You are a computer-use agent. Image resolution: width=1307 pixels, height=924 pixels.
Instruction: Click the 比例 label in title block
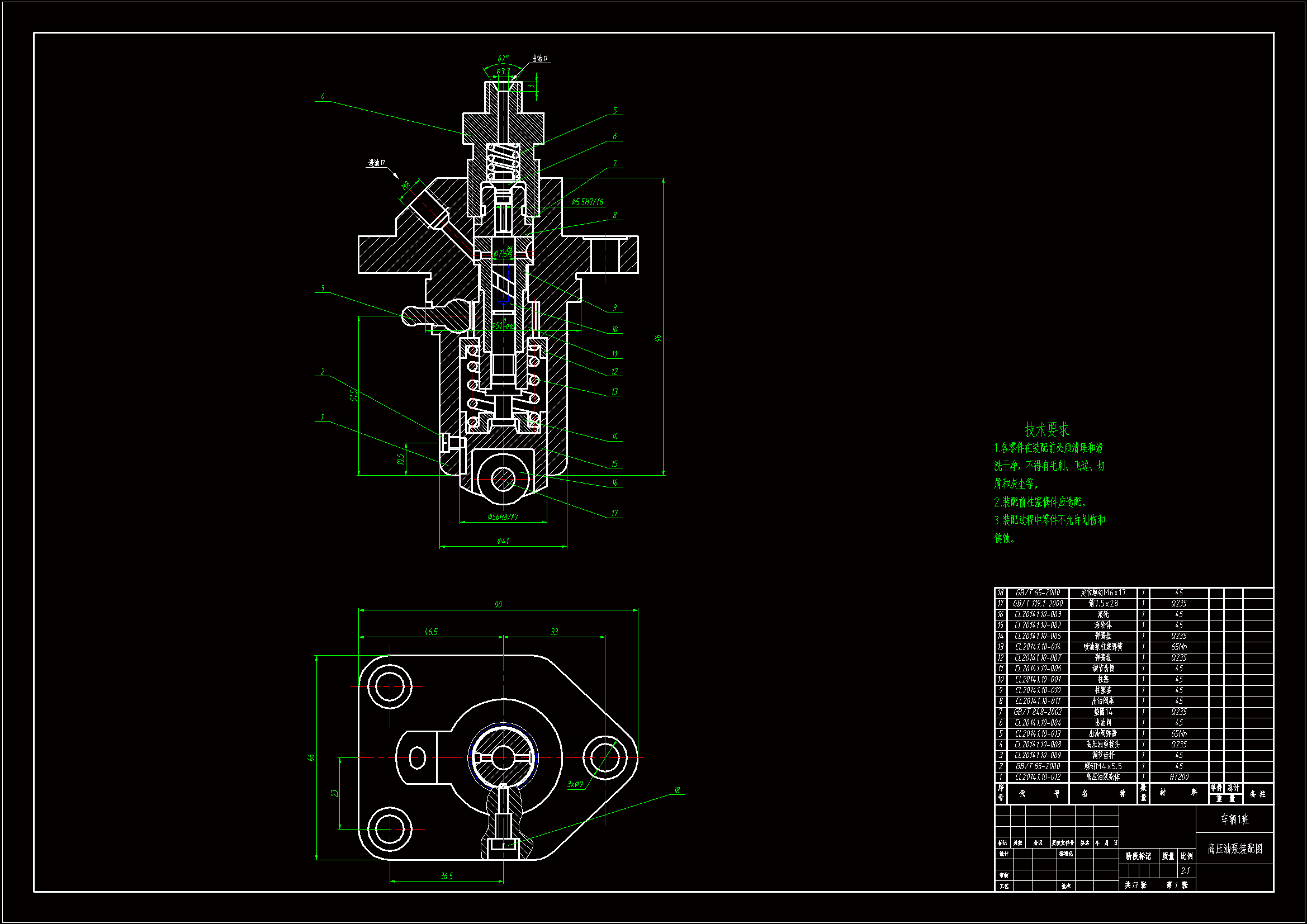coord(1186,856)
